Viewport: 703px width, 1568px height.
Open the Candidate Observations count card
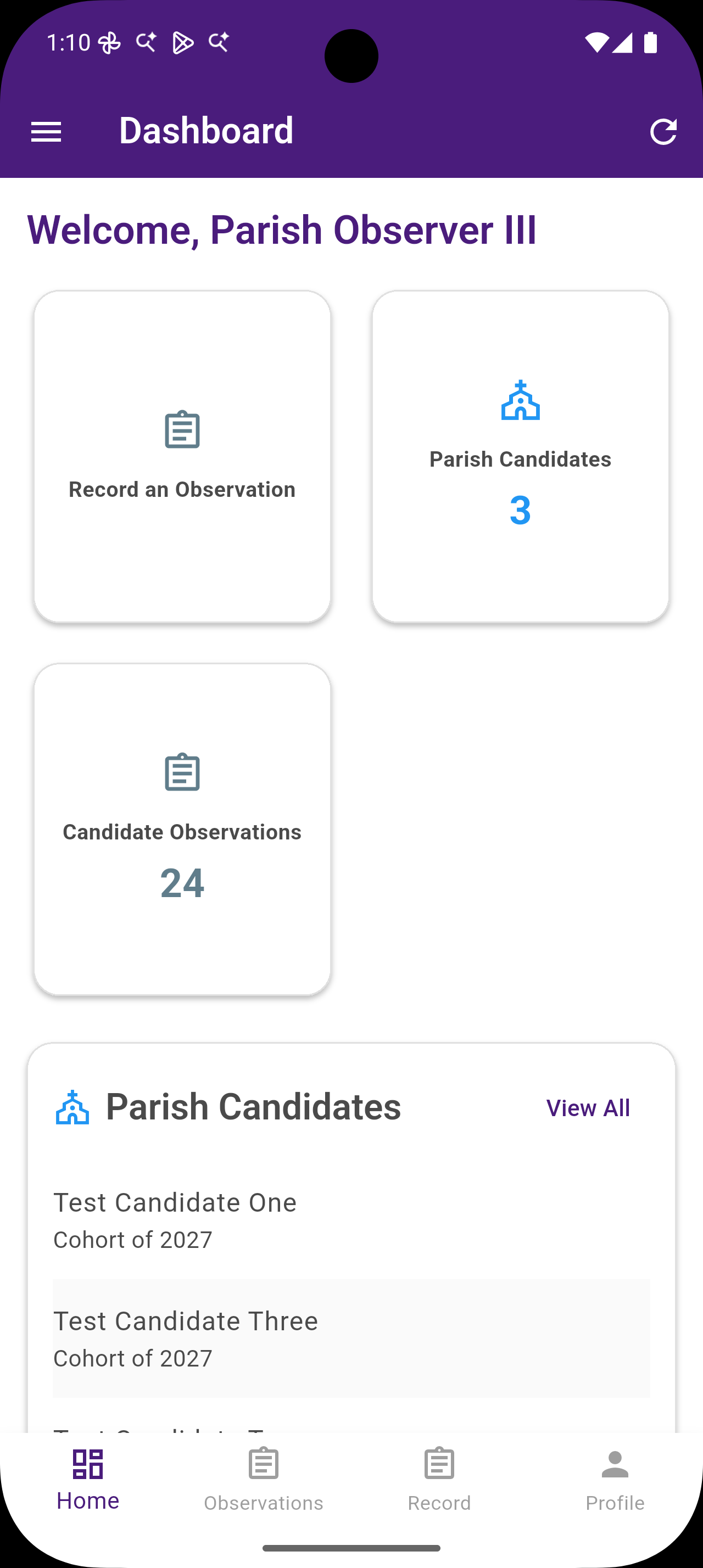[x=182, y=829]
